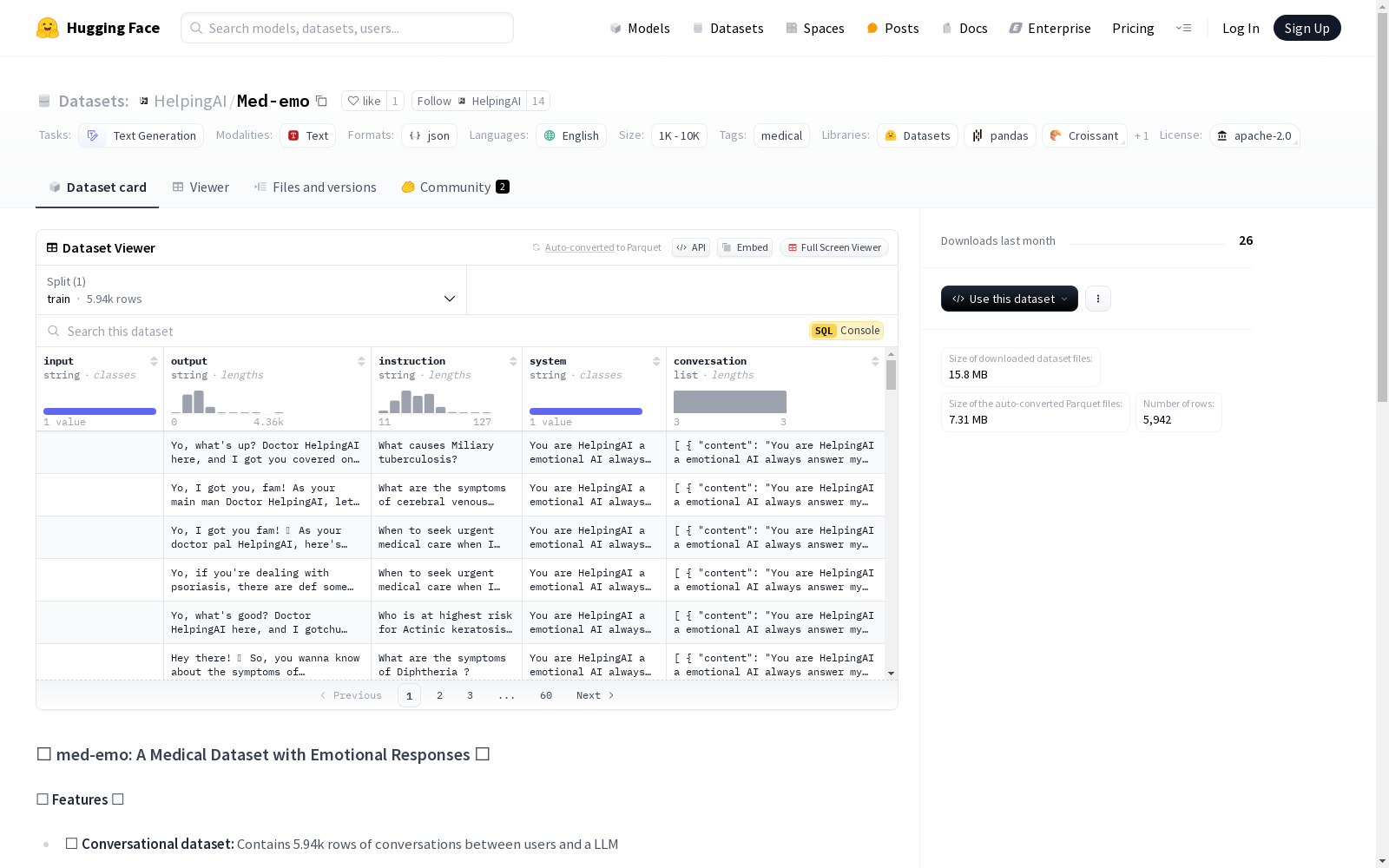This screenshot has width=1389, height=868.
Task: Click the community discussions count badge
Action: 503,187
